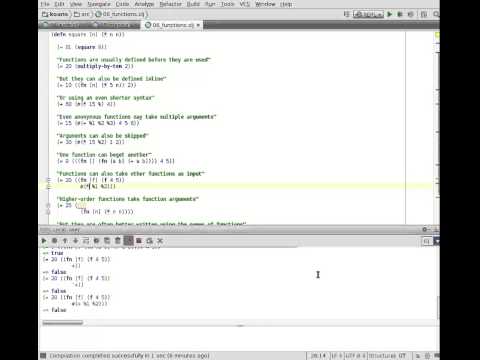Click the coverage icon next to Debug
480x360 pixels.
pyautogui.click(x=411, y=14)
